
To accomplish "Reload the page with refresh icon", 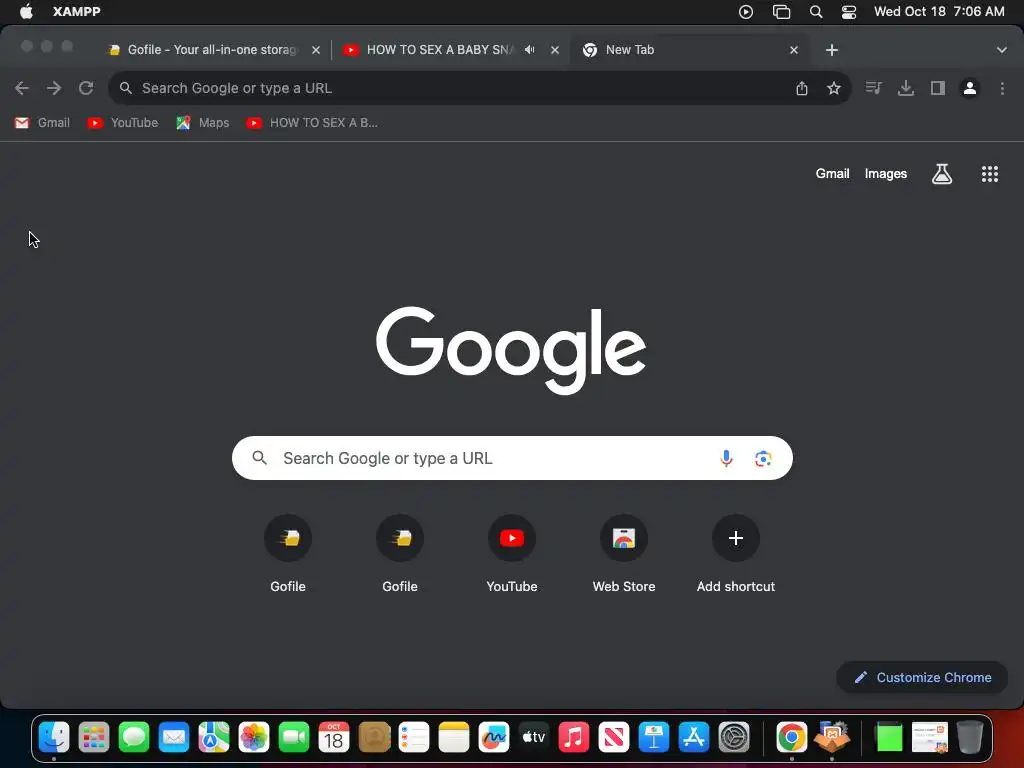I will tap(86, 88).
